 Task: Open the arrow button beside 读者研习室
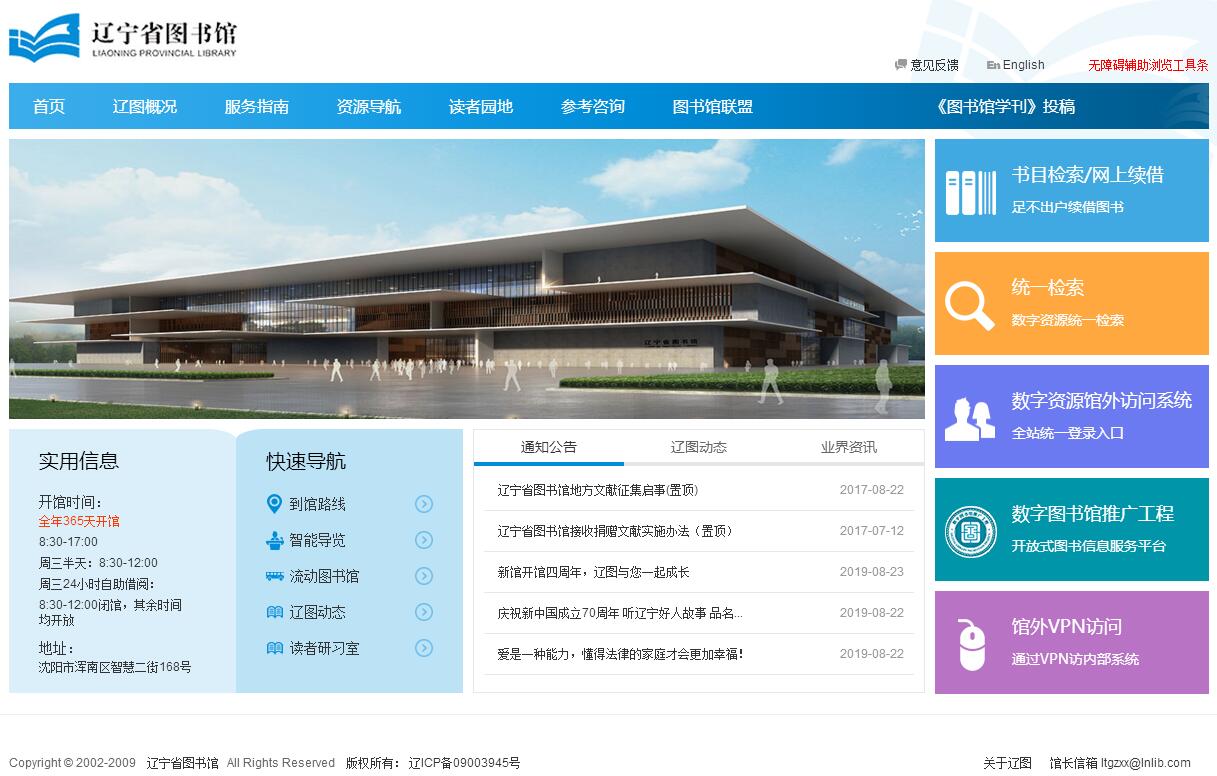click(424, 648)
